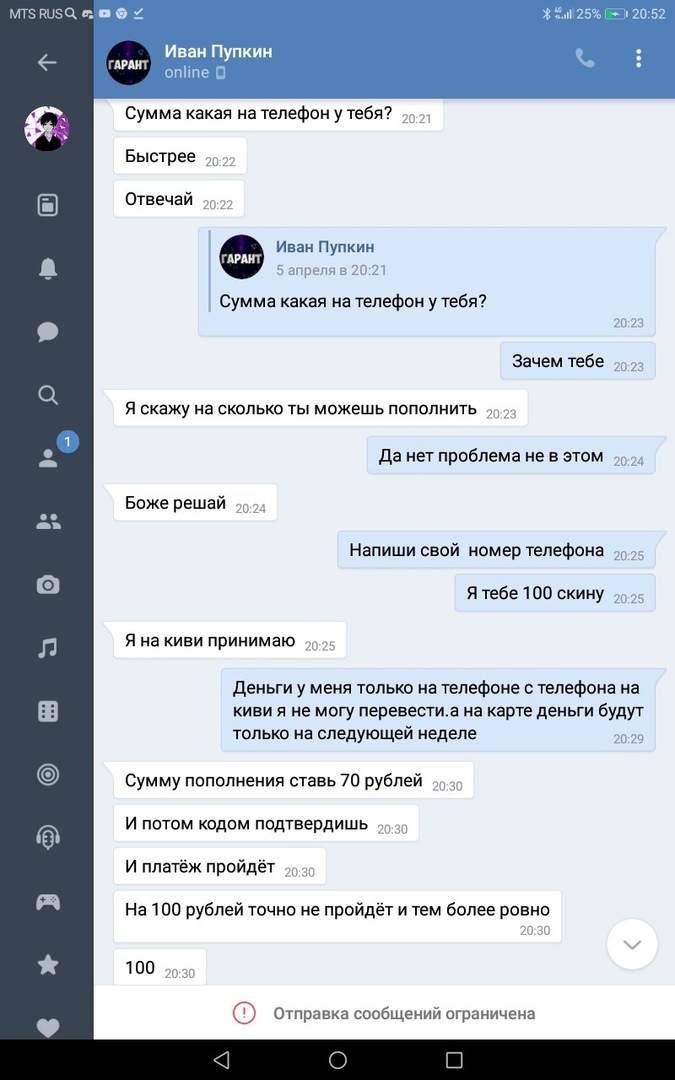Viewport: 675px width, 1080px height.
Task: Open friends icon with badge 1
Action: tap(48, 458)
